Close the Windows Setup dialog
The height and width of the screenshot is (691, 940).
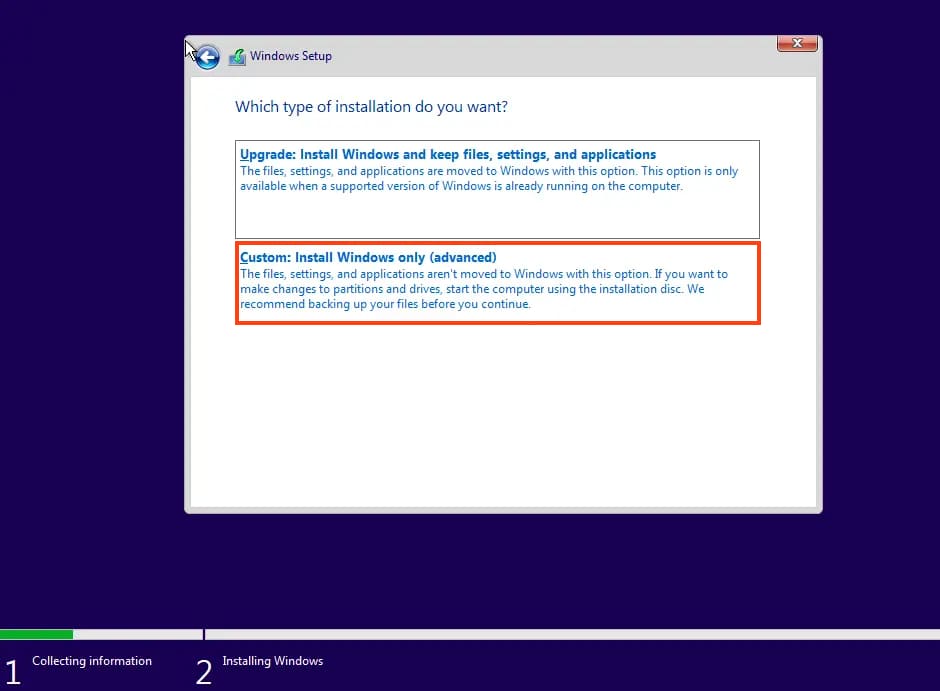coord(797,43)
